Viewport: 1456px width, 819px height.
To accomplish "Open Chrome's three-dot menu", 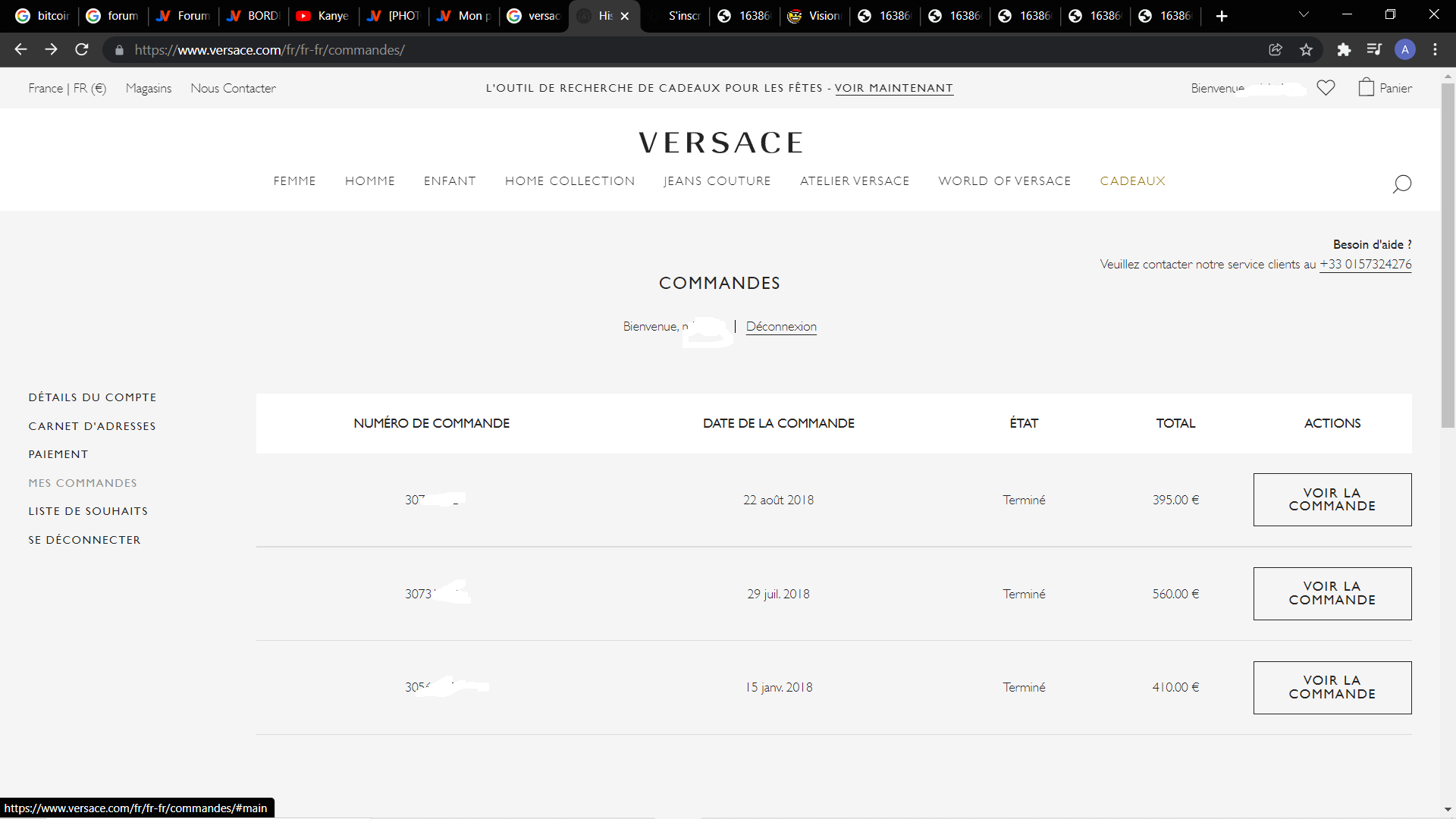I will coord(1435,49).
